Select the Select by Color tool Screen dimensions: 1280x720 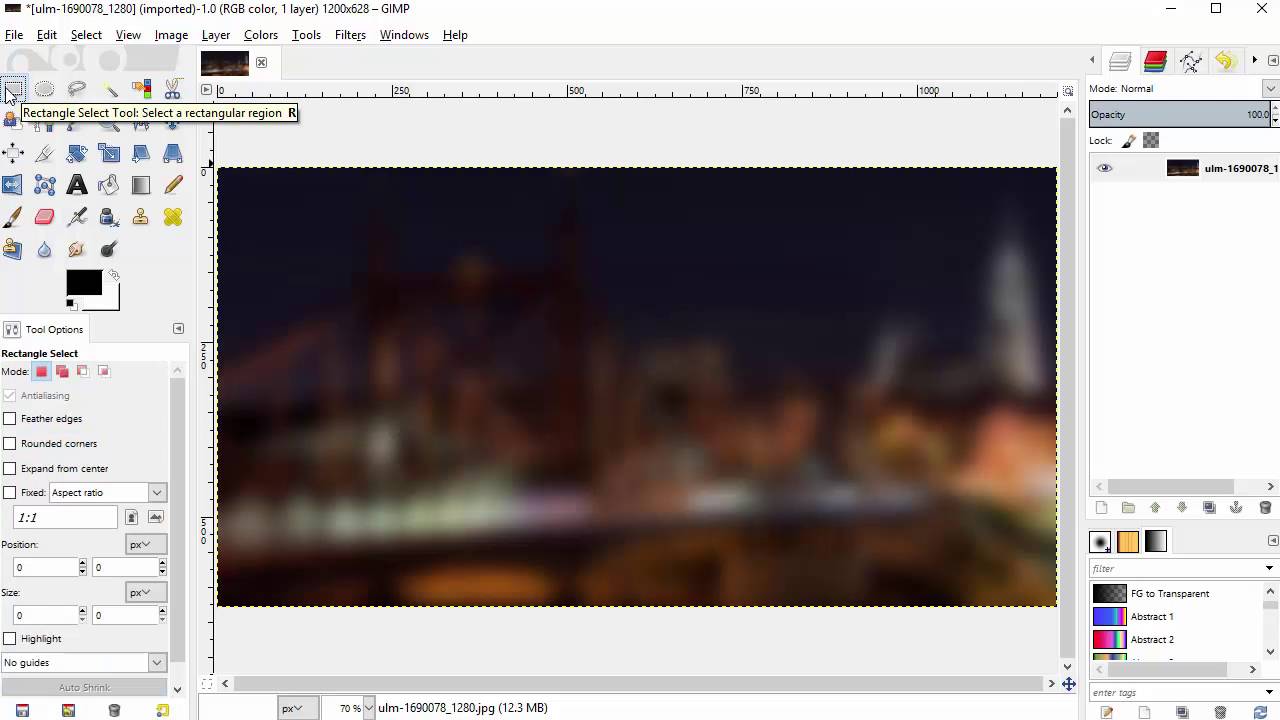(x=140, y=89)
